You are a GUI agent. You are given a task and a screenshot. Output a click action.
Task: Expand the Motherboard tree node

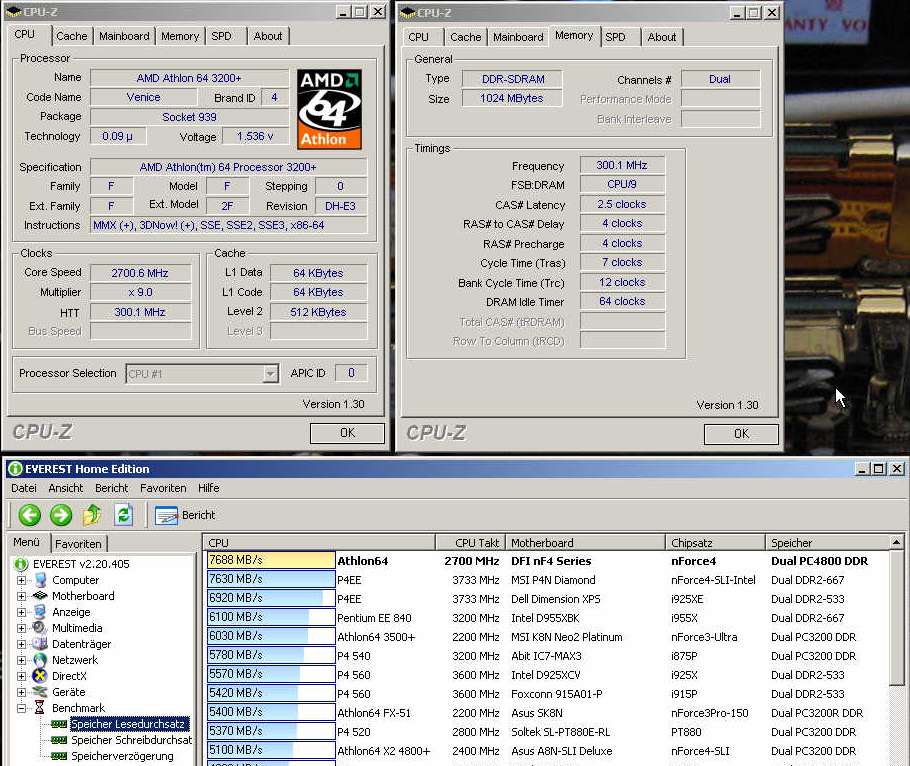21,596
